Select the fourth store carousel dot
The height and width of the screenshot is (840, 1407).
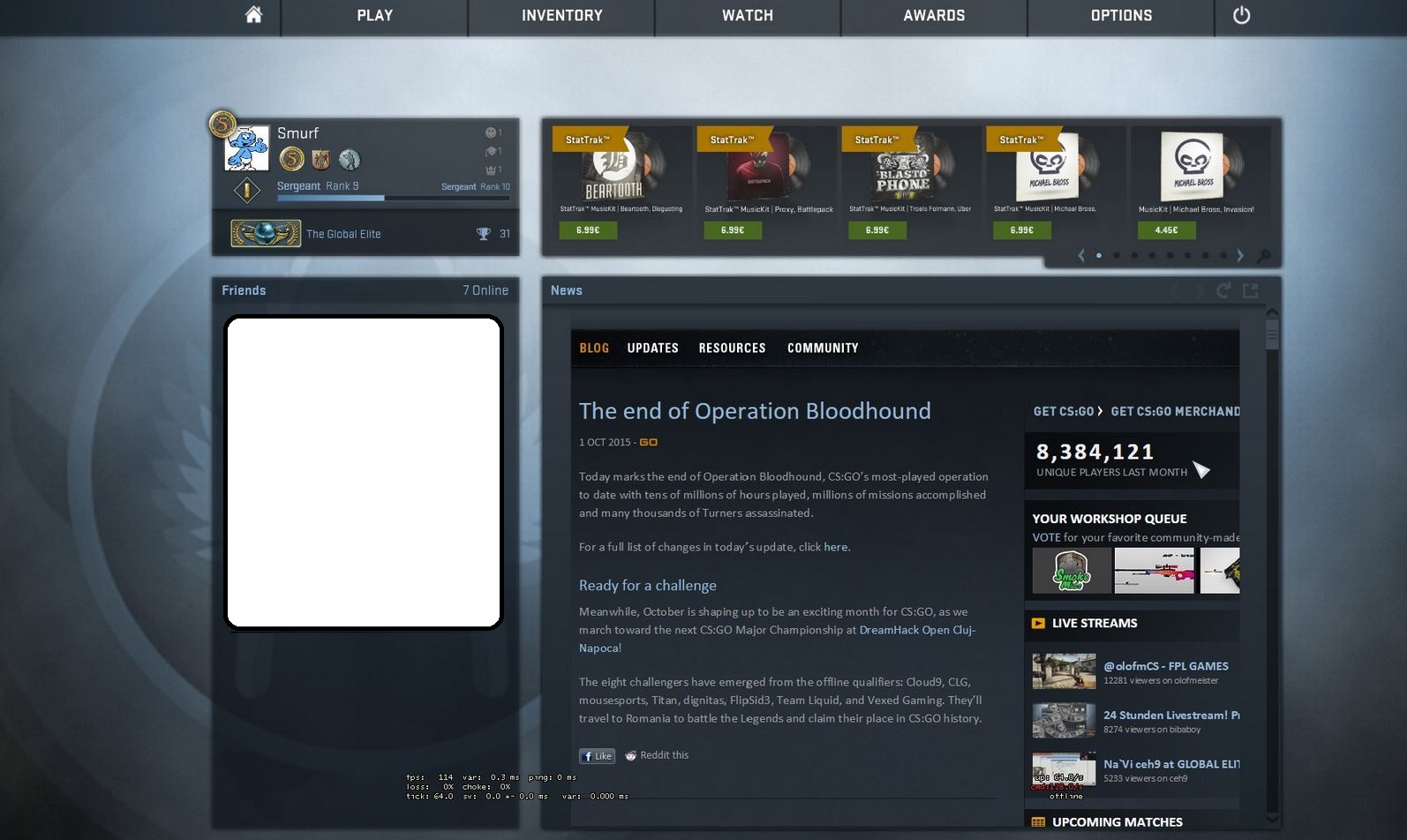point(1152,256)
